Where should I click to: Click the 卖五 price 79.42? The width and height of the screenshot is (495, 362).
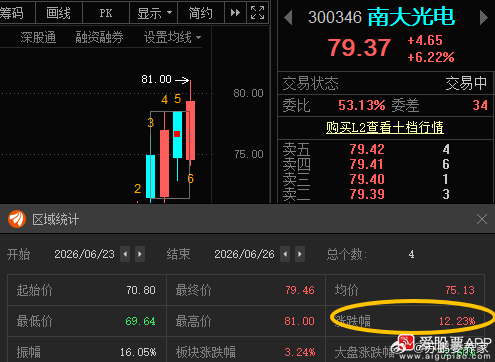pos(367,149)
